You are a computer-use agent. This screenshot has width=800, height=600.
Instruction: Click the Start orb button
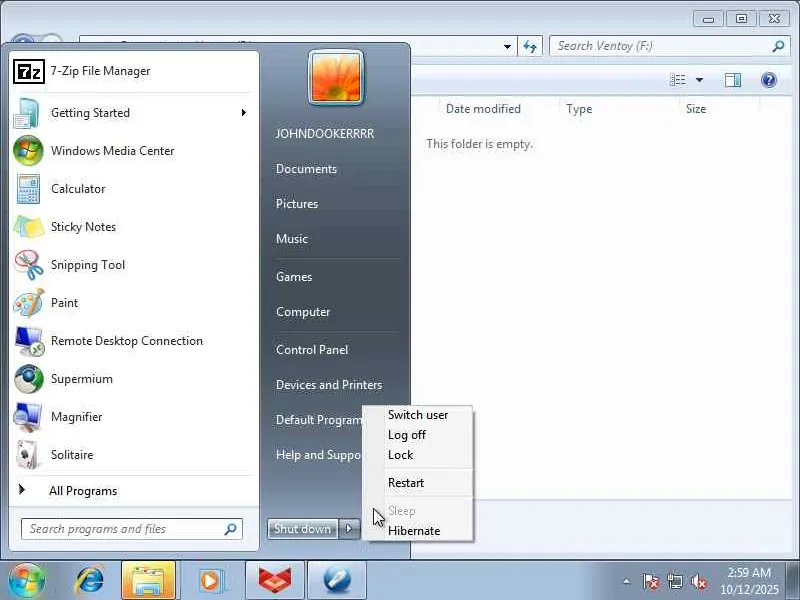27,581
